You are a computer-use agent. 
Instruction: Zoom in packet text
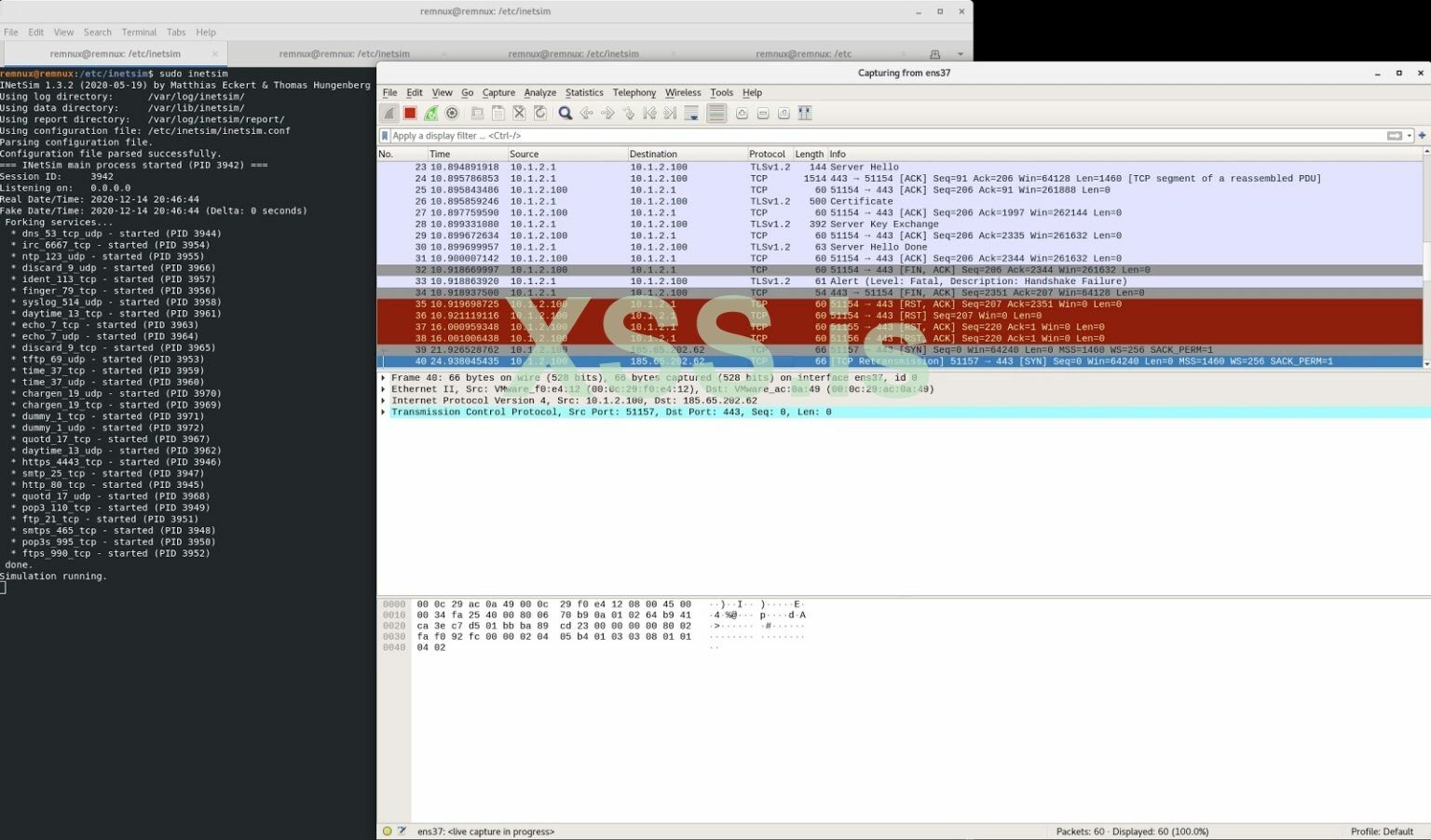(x=742, y=114)
